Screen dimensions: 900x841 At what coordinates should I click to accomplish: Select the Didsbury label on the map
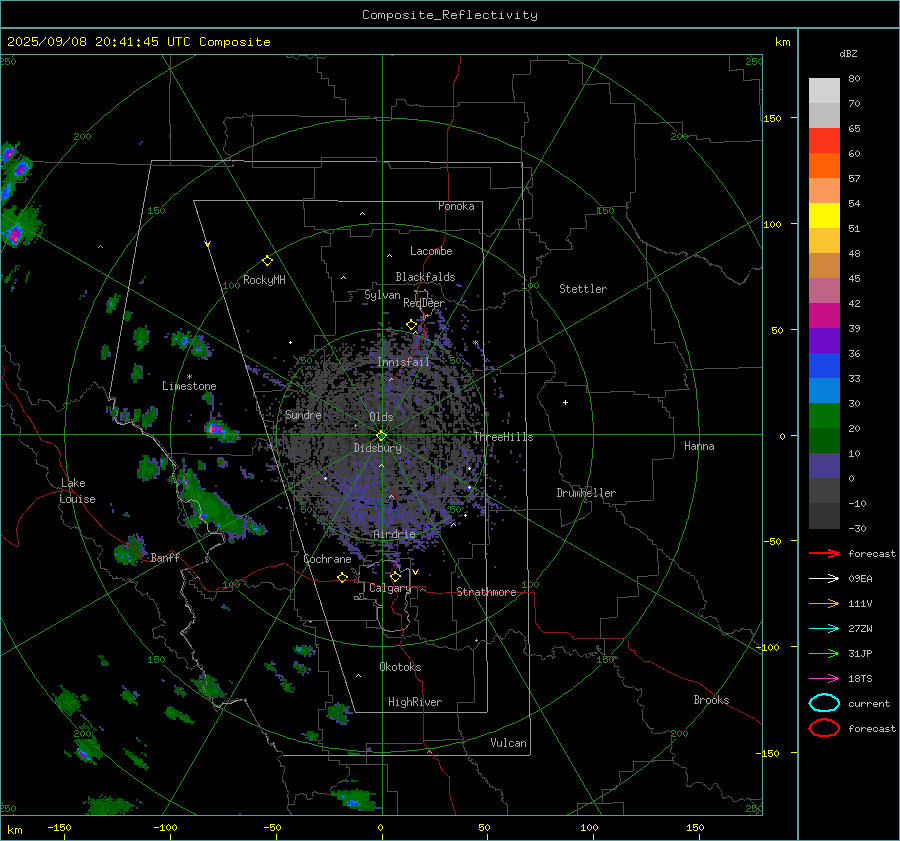(377, 448)
